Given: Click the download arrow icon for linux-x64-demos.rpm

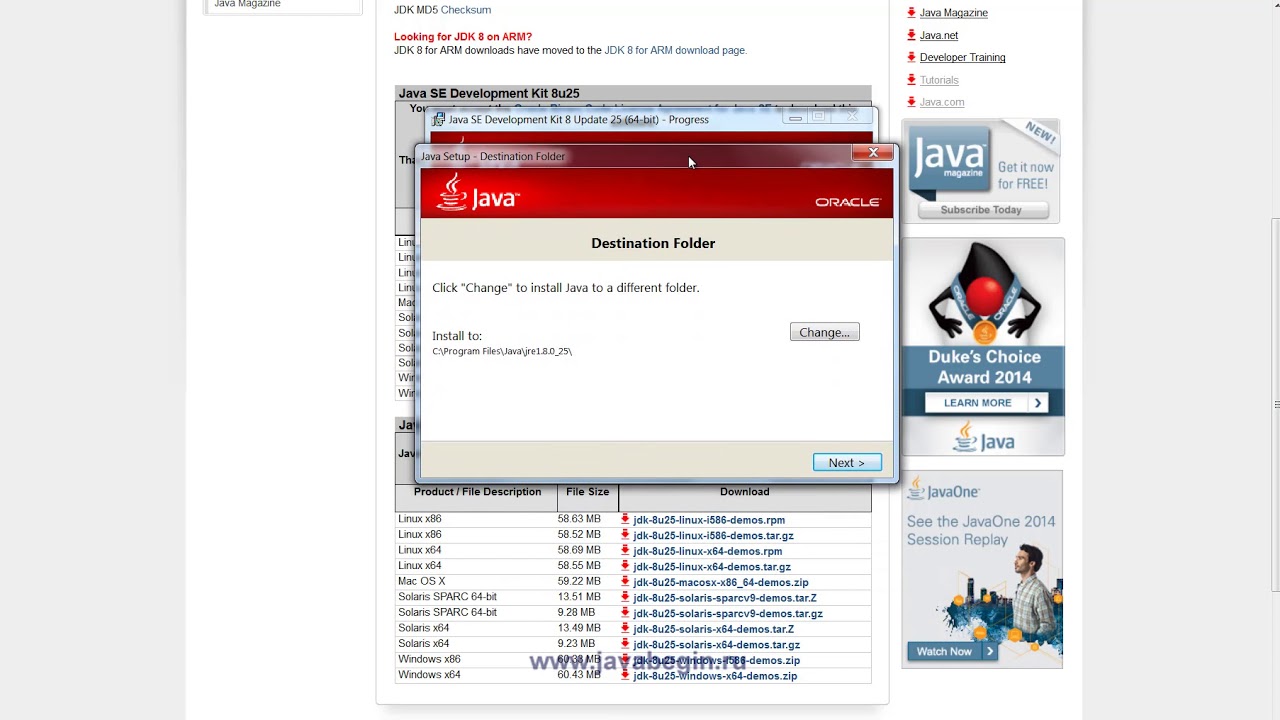Looking at the screenshot, I should [x=625, y=551].
